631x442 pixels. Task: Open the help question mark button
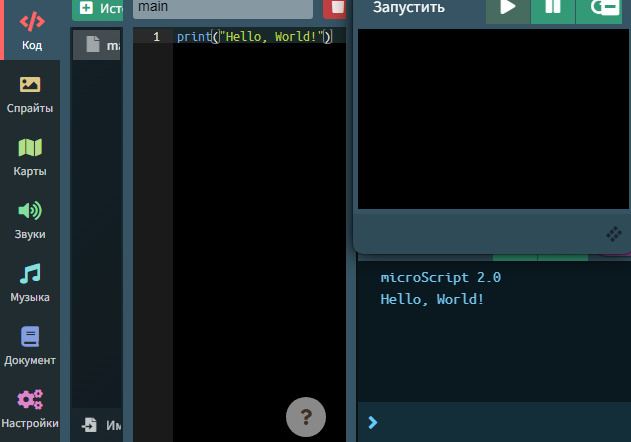pos(306,417)
